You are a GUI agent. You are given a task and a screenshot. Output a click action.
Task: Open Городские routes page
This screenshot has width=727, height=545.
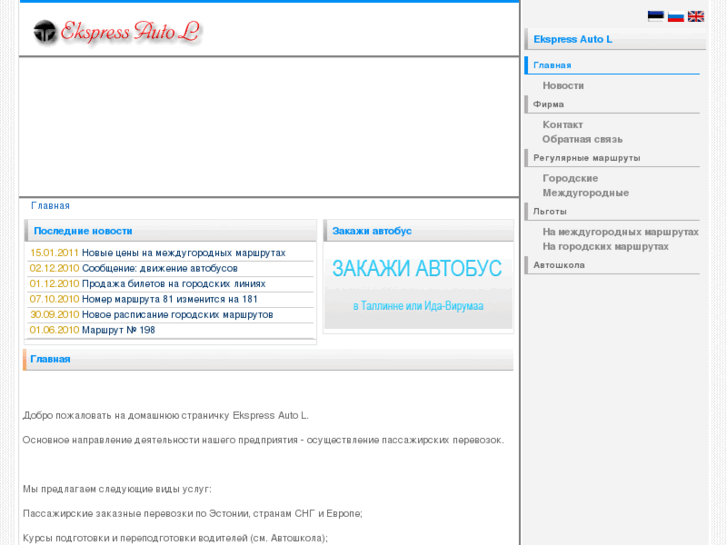(570, 179)
